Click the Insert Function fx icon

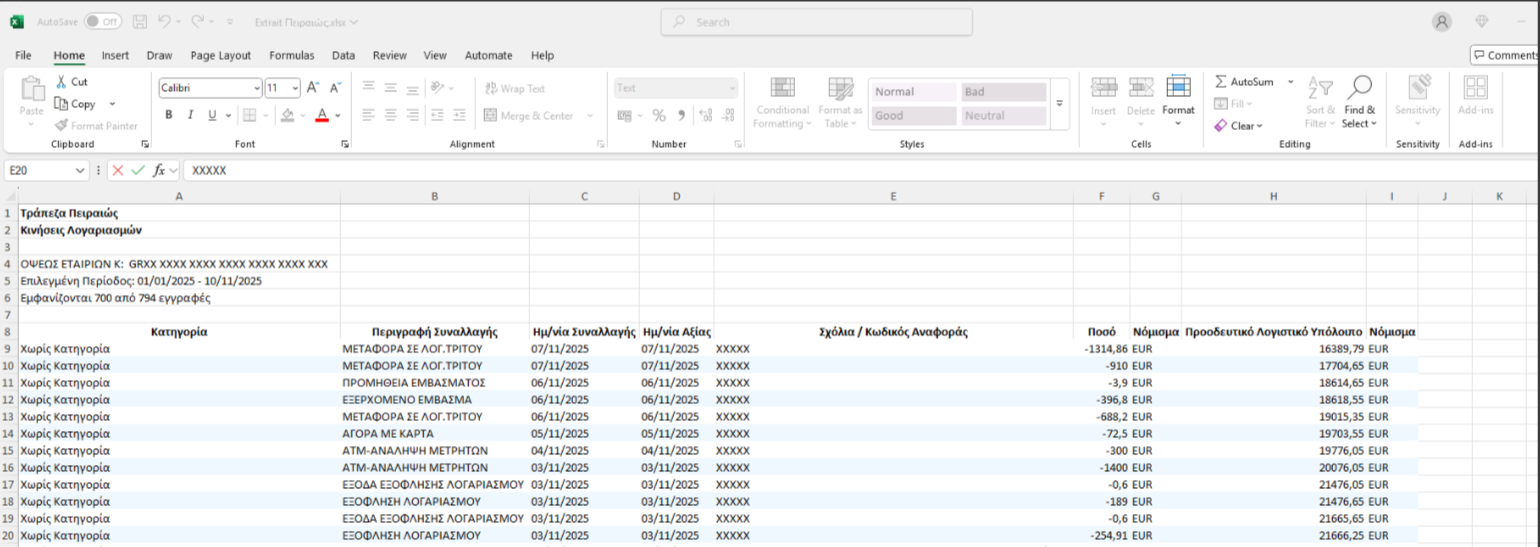pos(159,171)
